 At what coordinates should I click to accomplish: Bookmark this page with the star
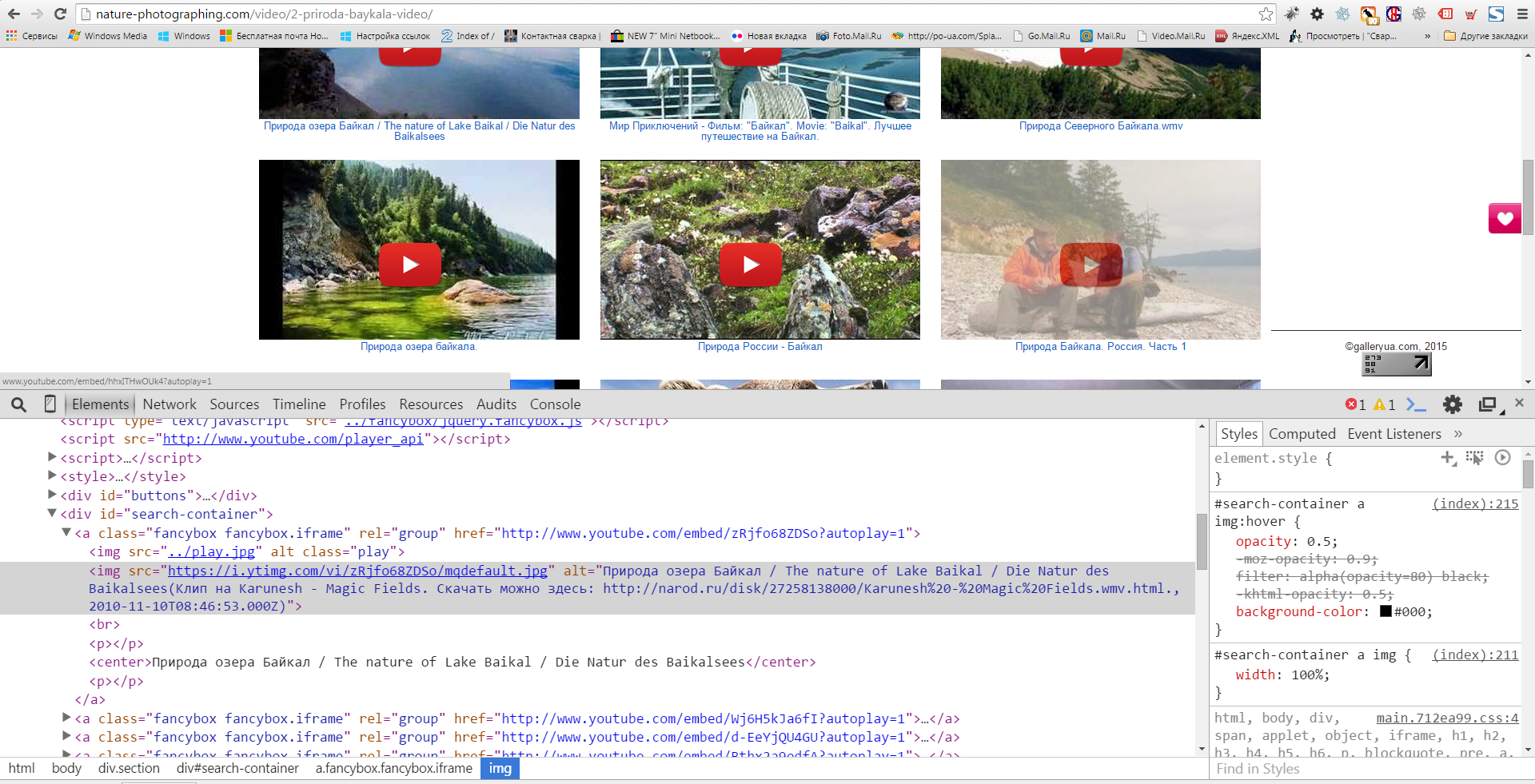pyautogui.click(x=1266, y=14)
